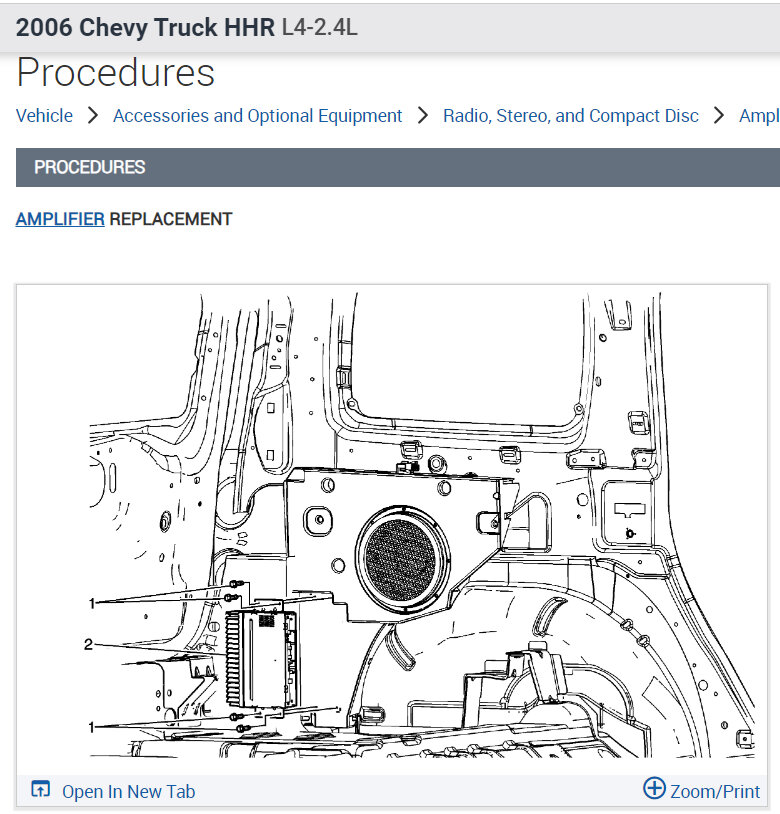This screenshot has width=780, height=814.
Task: Open the Vehicle breadcrumb link
Action: pos(44,116)
